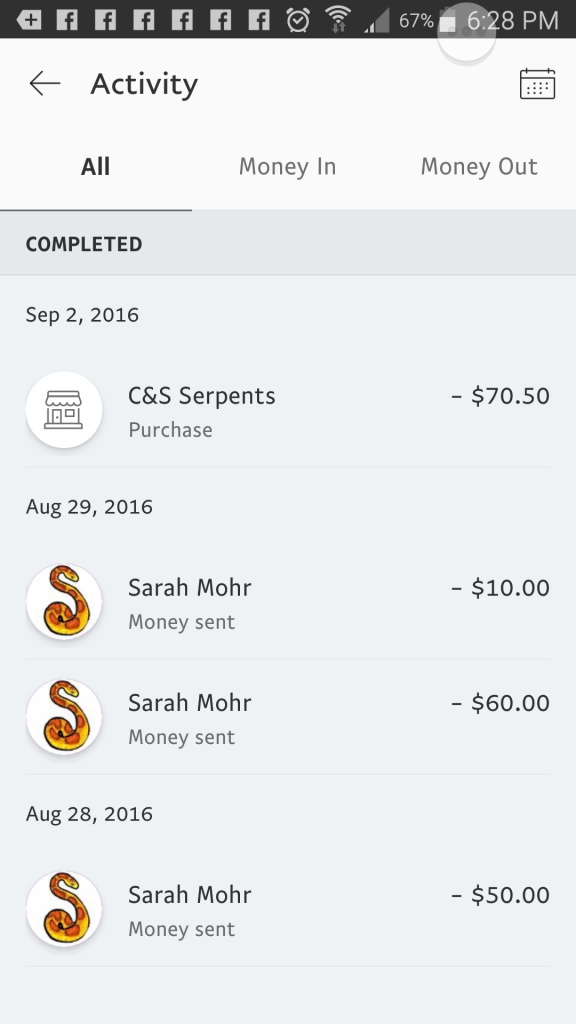The width and height of the screenshot is (576, 1024).
Task: Open the Aug 28 Sarah Mohr $50.00 transaction
Action: point(288,909)
